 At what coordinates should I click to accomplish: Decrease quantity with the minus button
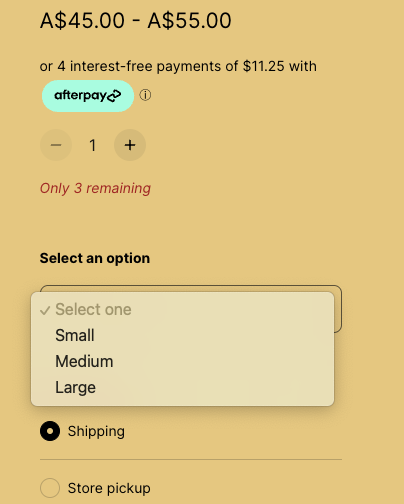56,145
